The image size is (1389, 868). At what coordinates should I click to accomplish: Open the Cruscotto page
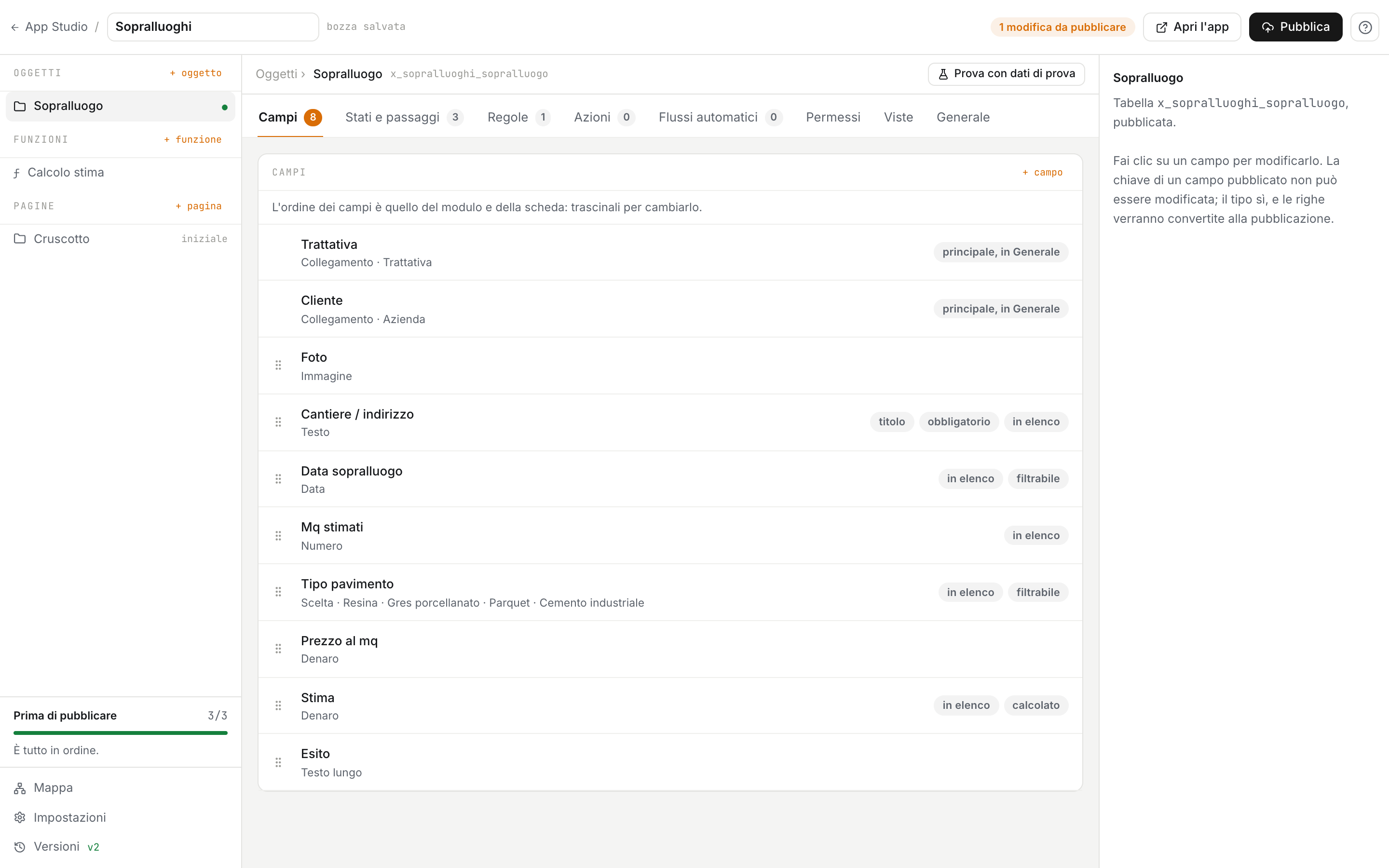(121, 239)
